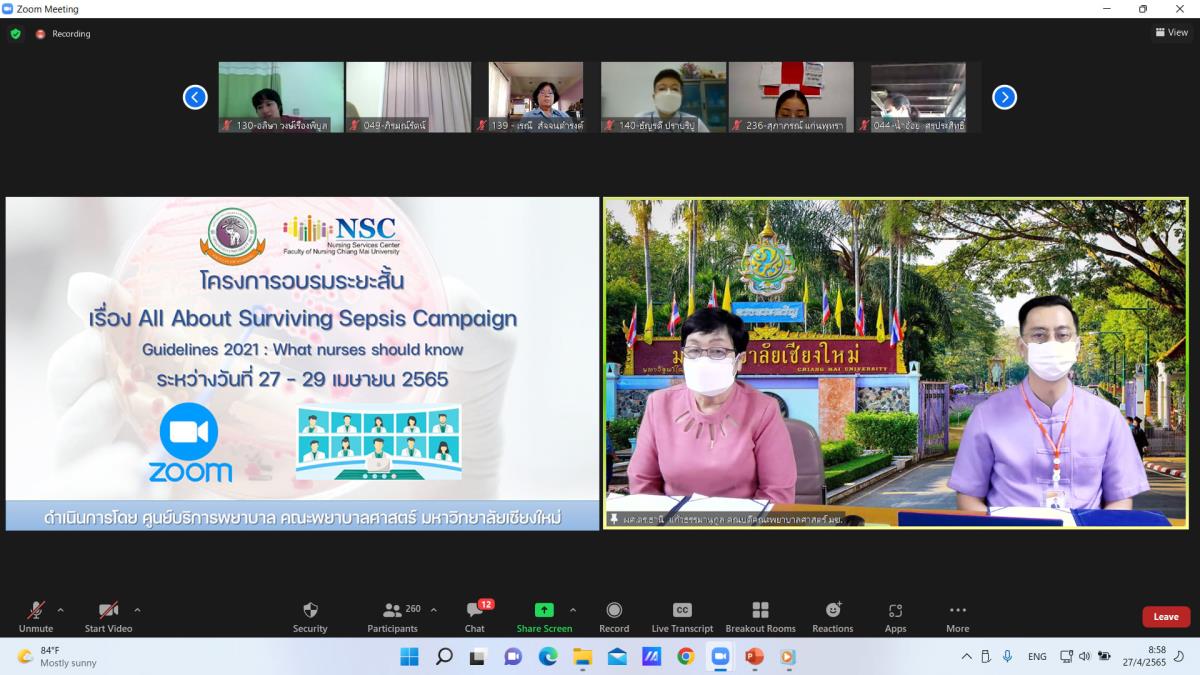
Task: Select participant 049 video thumbnail
Action: (x=408, y=97)
